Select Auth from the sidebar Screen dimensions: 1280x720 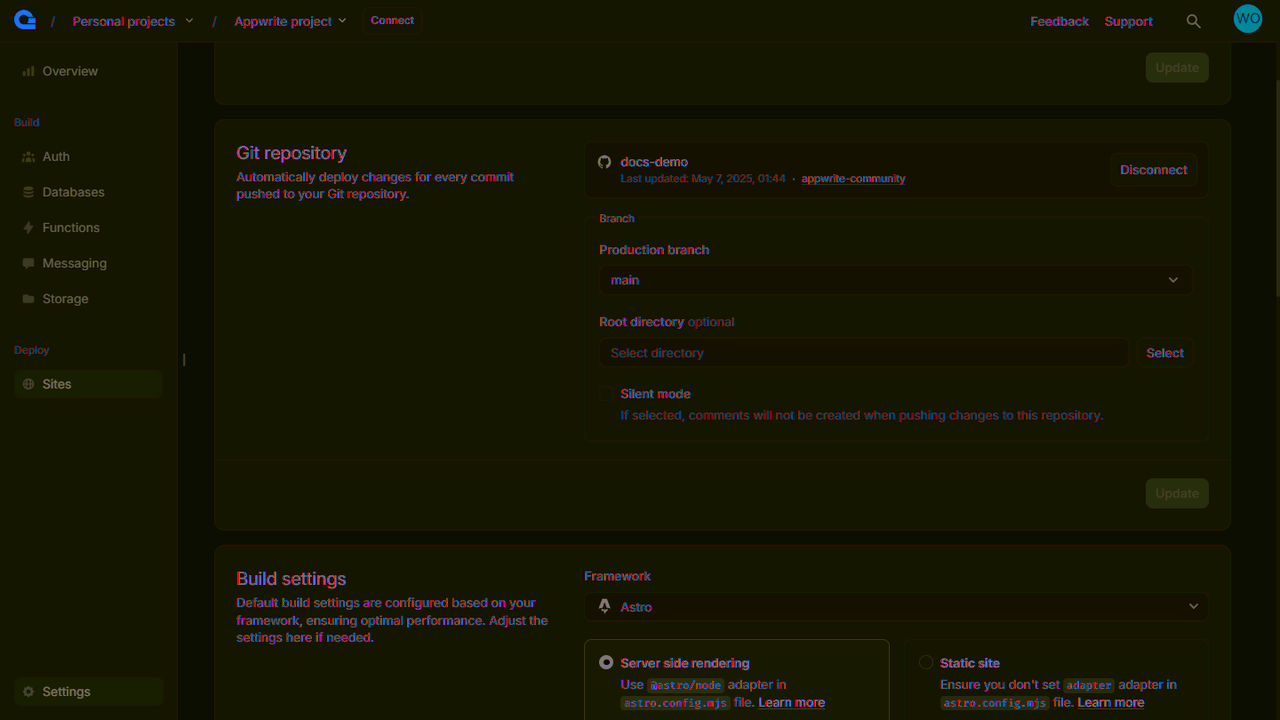(x=56, y=156)
